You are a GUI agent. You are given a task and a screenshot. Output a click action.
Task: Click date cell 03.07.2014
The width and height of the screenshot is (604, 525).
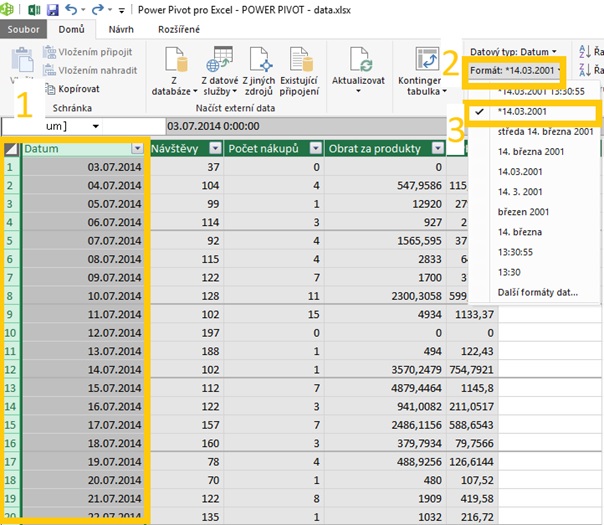coord(83,167)
